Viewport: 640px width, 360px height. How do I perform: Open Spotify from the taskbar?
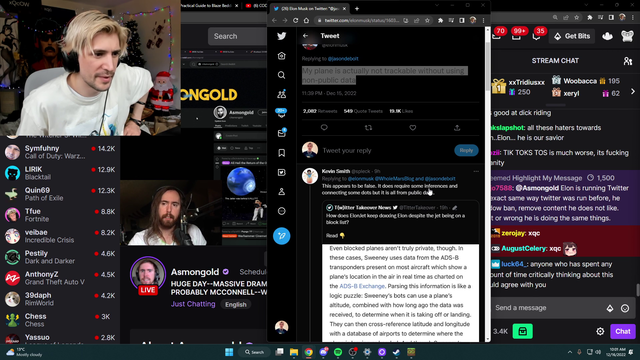tap(338, 352)
